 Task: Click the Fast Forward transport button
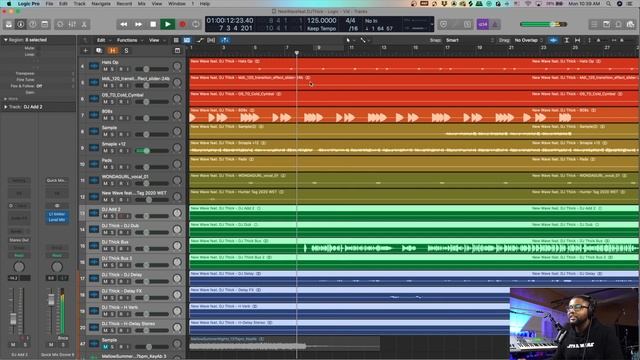click(x=138, y=24)
